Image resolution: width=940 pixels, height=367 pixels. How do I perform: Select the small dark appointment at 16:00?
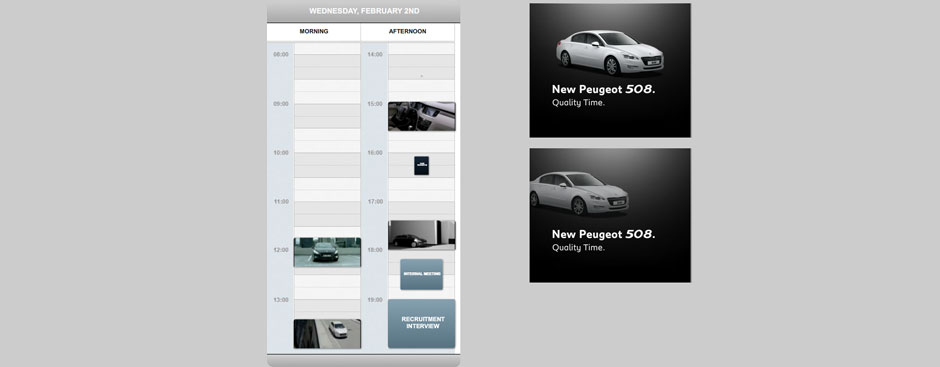click(421, 166)
